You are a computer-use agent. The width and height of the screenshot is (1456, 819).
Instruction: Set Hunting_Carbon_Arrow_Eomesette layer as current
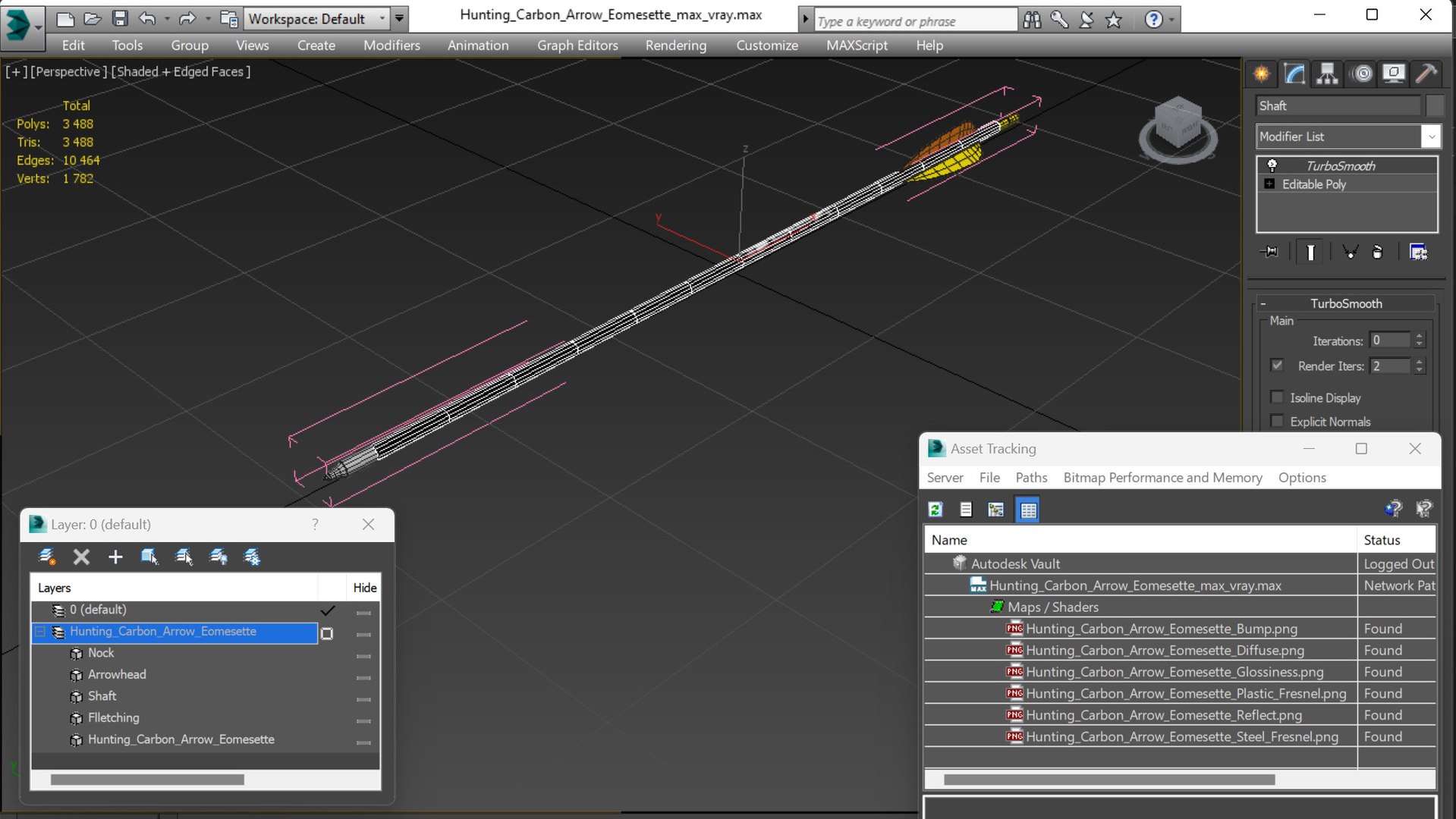pos(327,633)
